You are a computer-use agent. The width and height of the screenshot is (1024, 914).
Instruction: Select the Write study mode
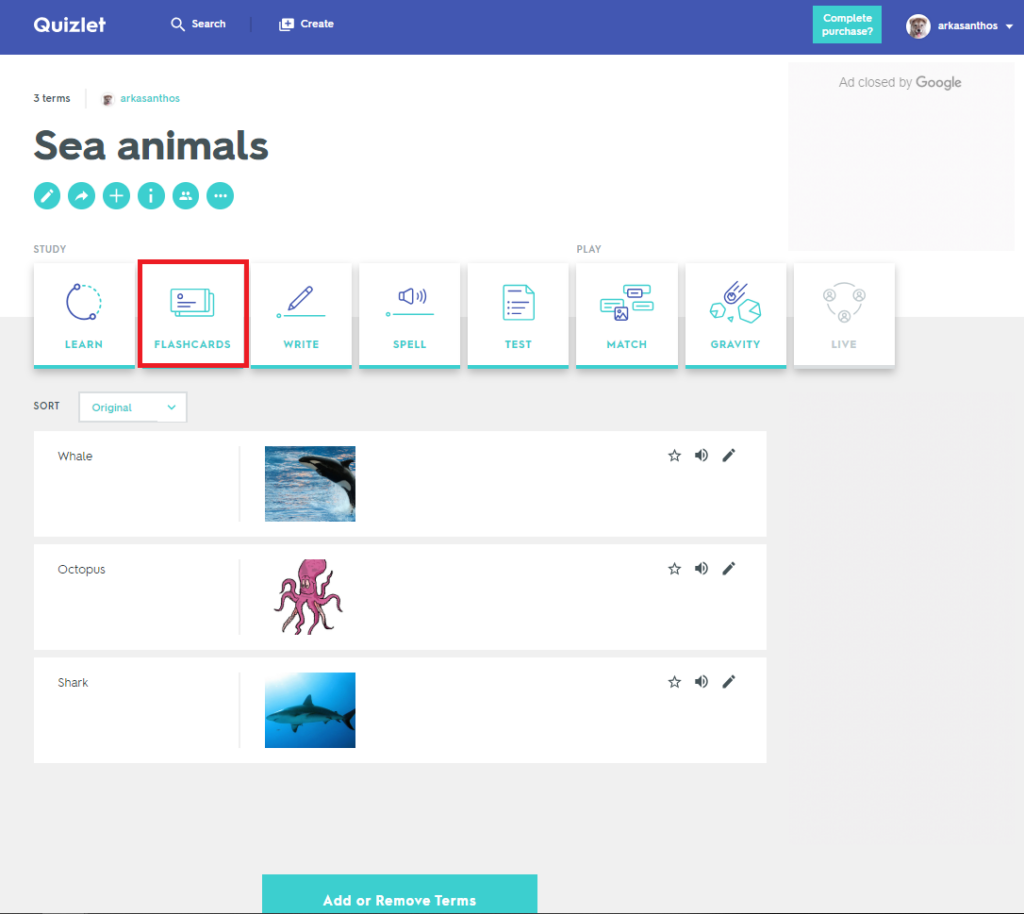tap(301, 313)
